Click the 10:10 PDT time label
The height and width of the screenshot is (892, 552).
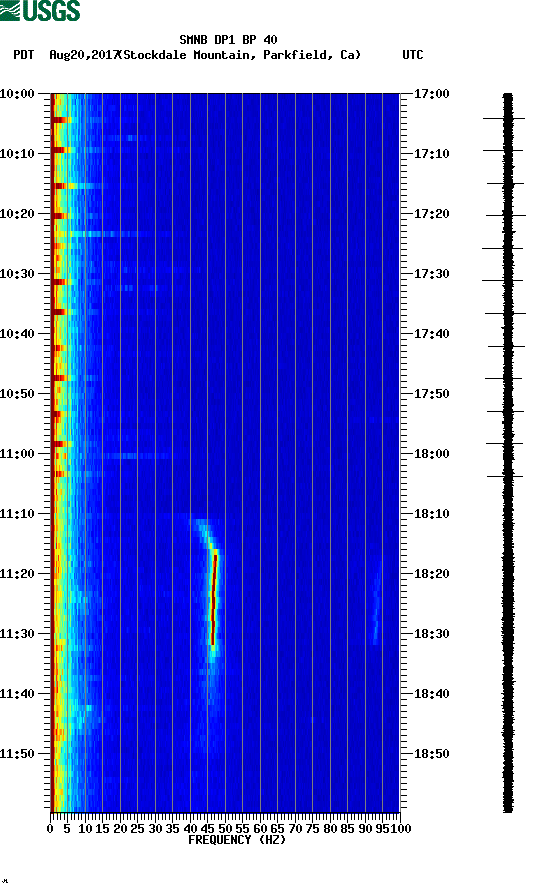tap(18, 154)
